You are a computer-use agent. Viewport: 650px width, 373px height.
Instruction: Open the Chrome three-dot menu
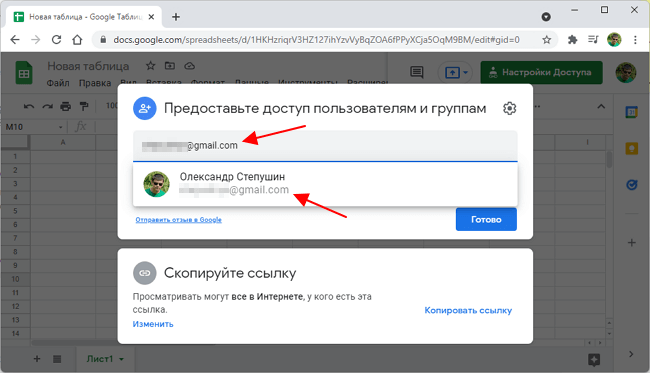635,40
